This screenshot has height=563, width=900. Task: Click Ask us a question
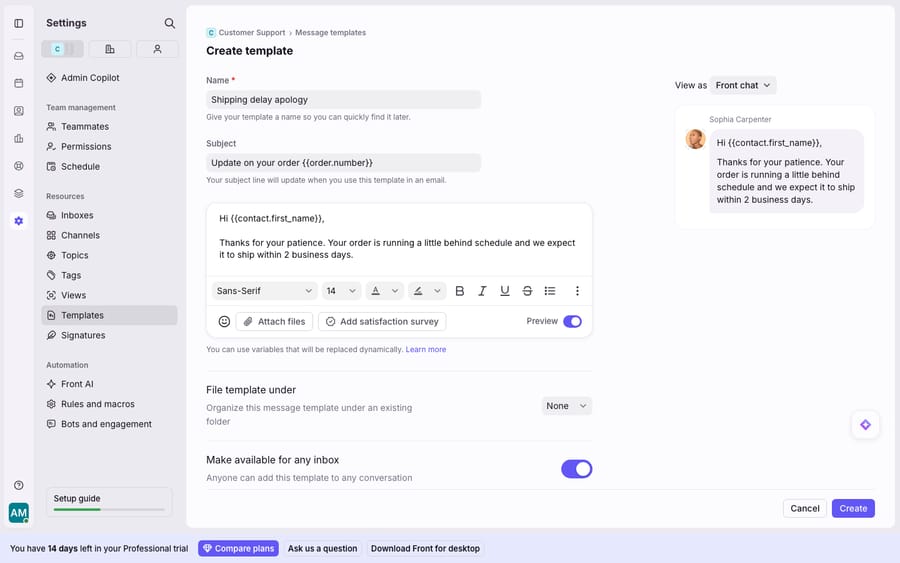click(323, 549)
